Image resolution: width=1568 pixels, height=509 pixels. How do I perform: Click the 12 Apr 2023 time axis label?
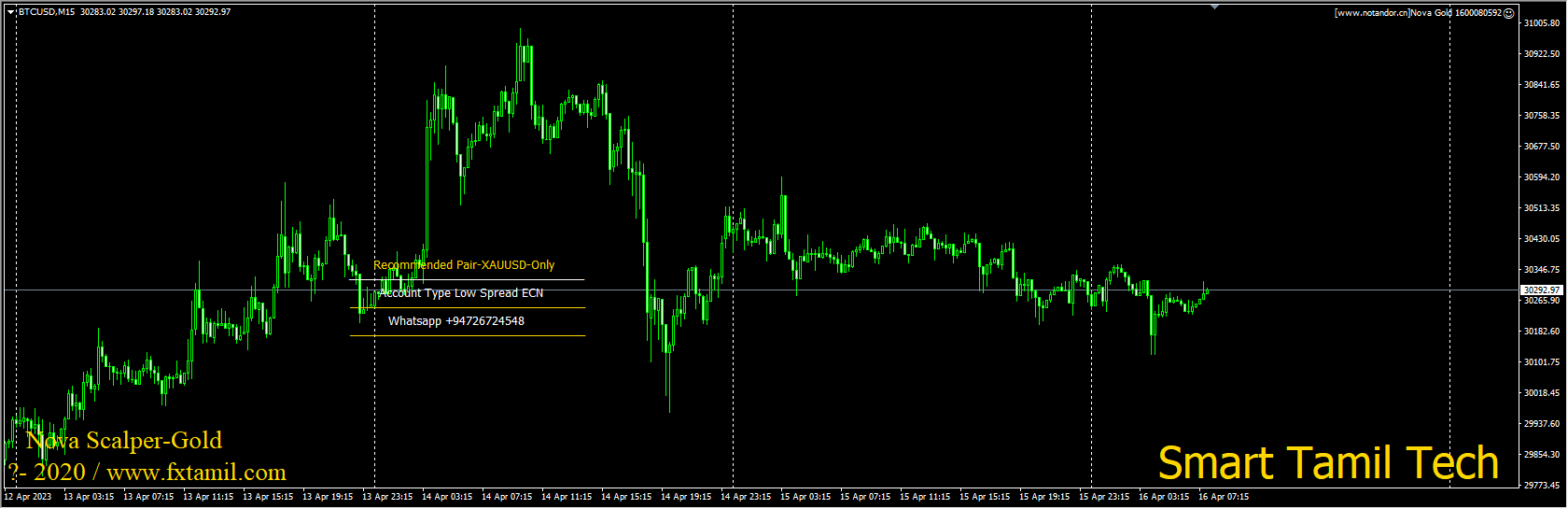point(28,497)
